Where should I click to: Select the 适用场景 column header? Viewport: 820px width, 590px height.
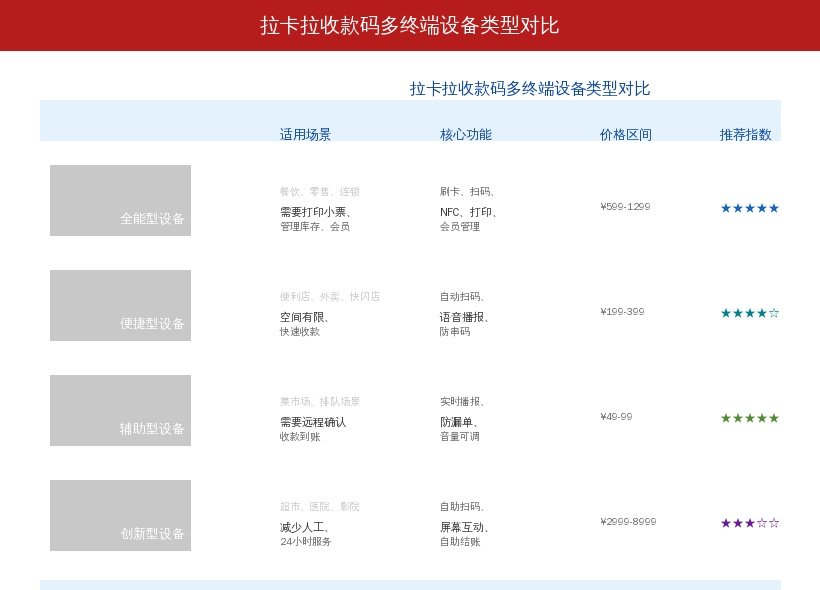305,134
